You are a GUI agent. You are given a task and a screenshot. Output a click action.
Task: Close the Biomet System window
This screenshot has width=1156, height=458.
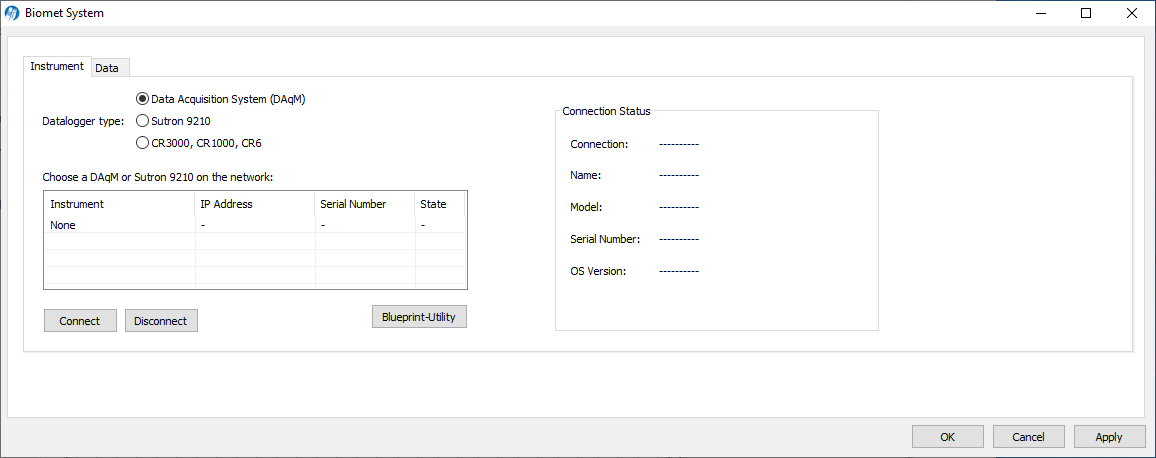click(1131, 13)
